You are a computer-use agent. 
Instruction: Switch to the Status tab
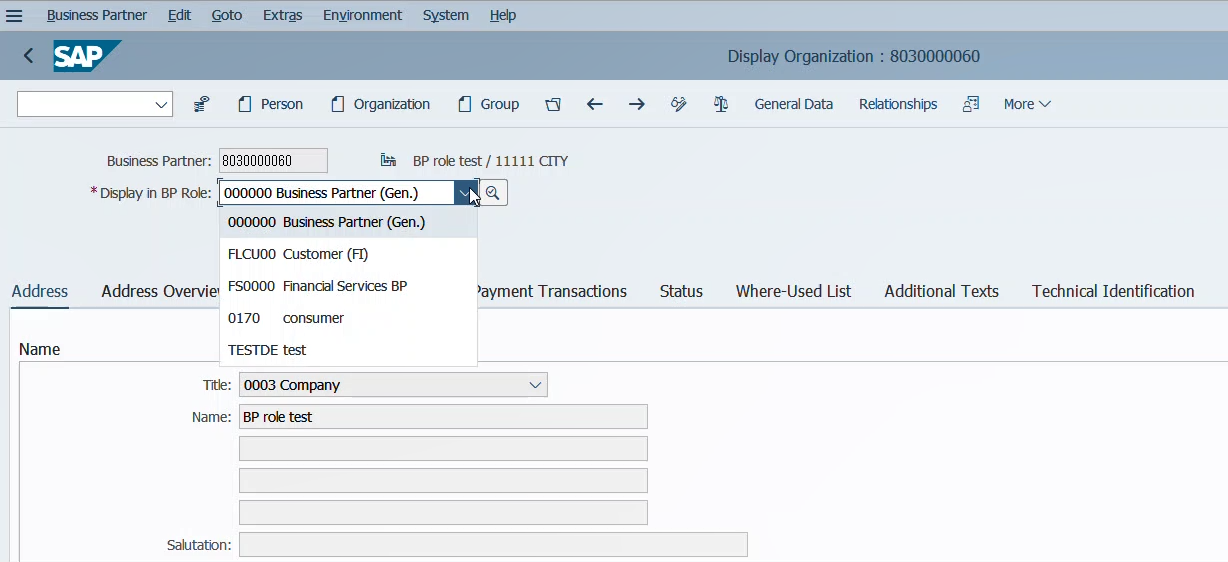click(681, 291)
